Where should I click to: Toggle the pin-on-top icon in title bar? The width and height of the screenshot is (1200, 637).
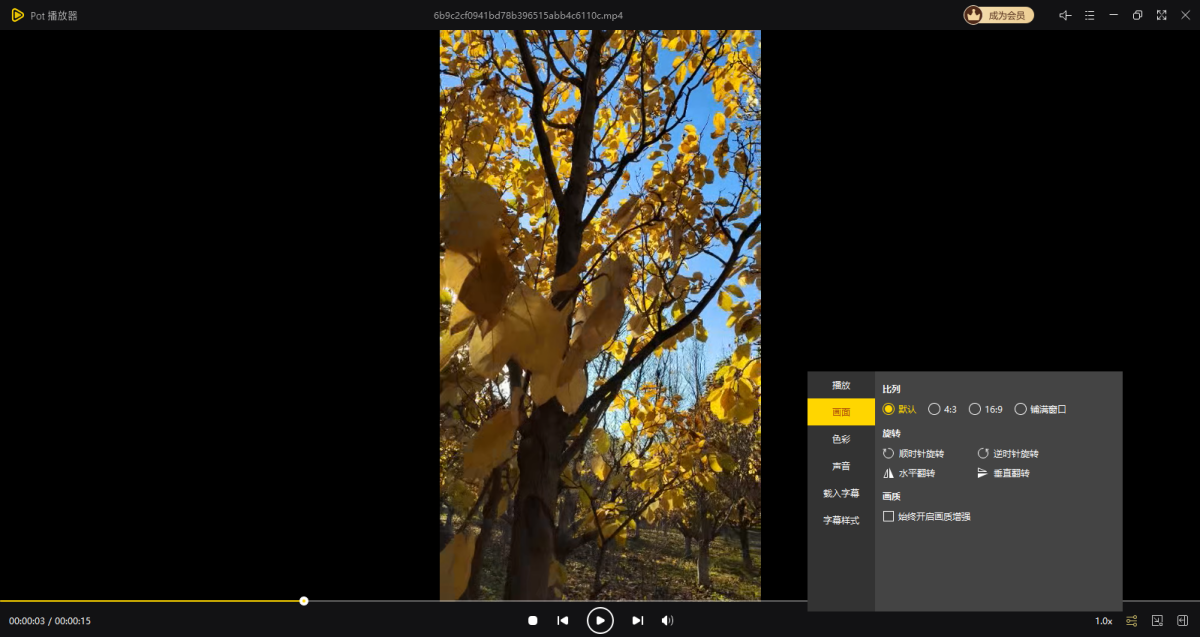tap(1065, 15)
